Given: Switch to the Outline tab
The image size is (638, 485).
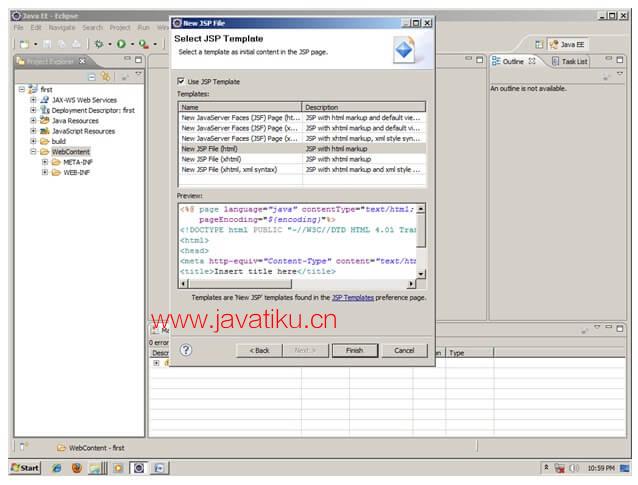Looking at the screenshot, I should coord(513,61).
